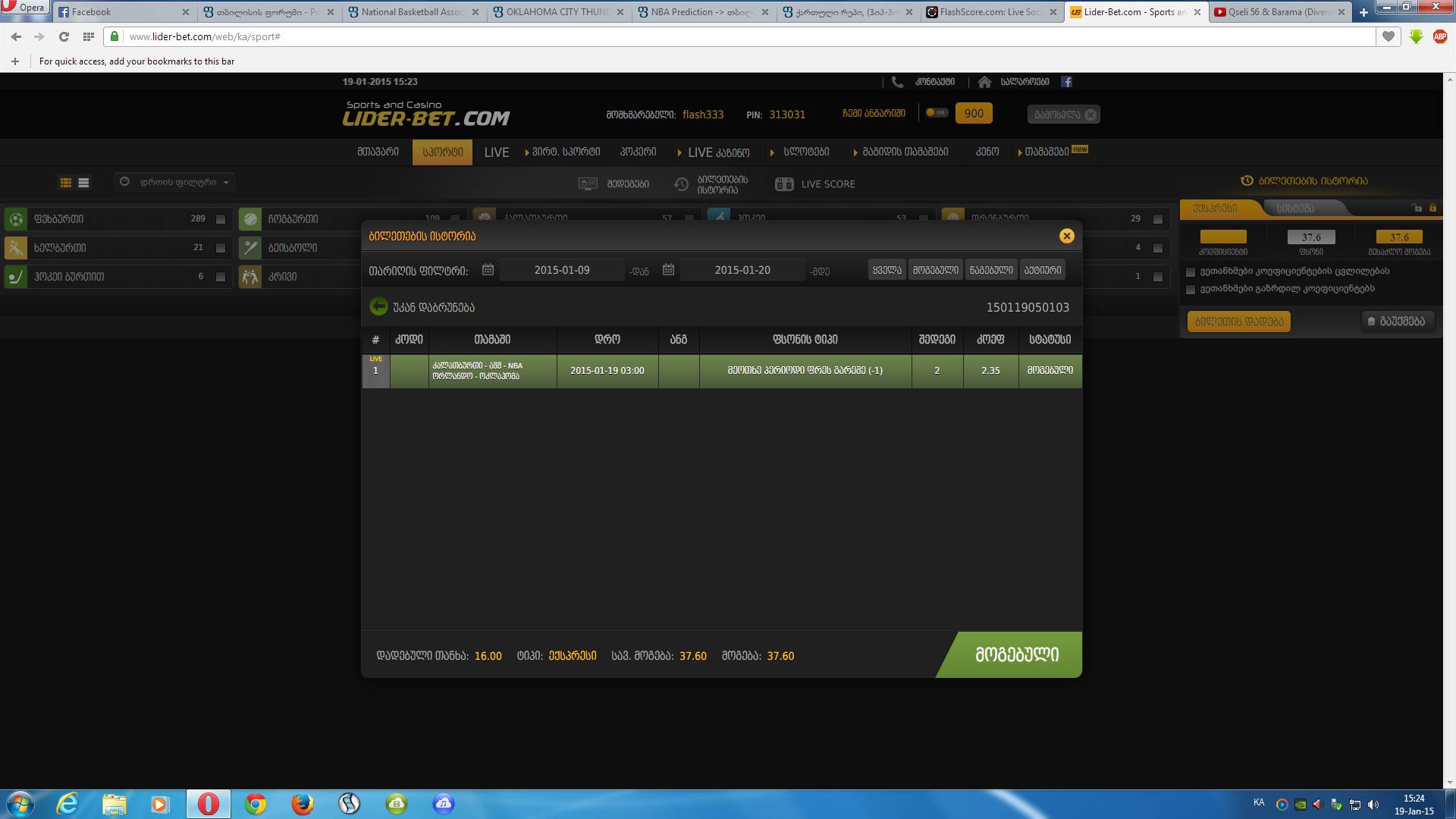Switch to grid view layout icon
The height and width of the screenshot is (819, 1456).
coord(66,183)
